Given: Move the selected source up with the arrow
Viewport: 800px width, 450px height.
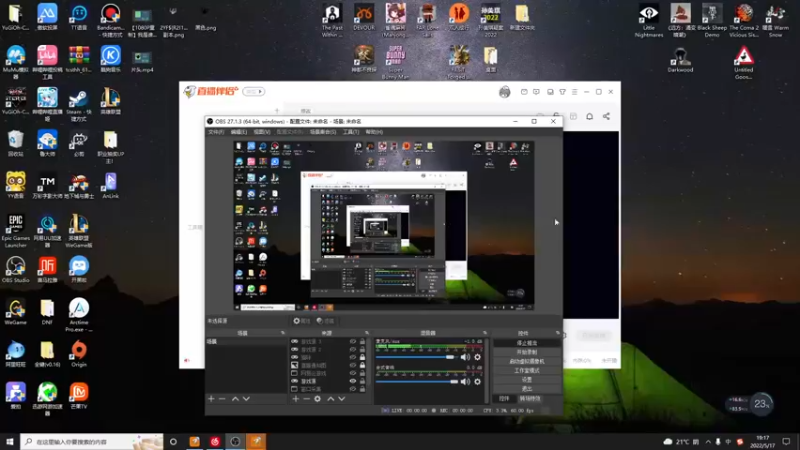Looking at the screenshot, I should pyautogui.click(x=331, y=399).
